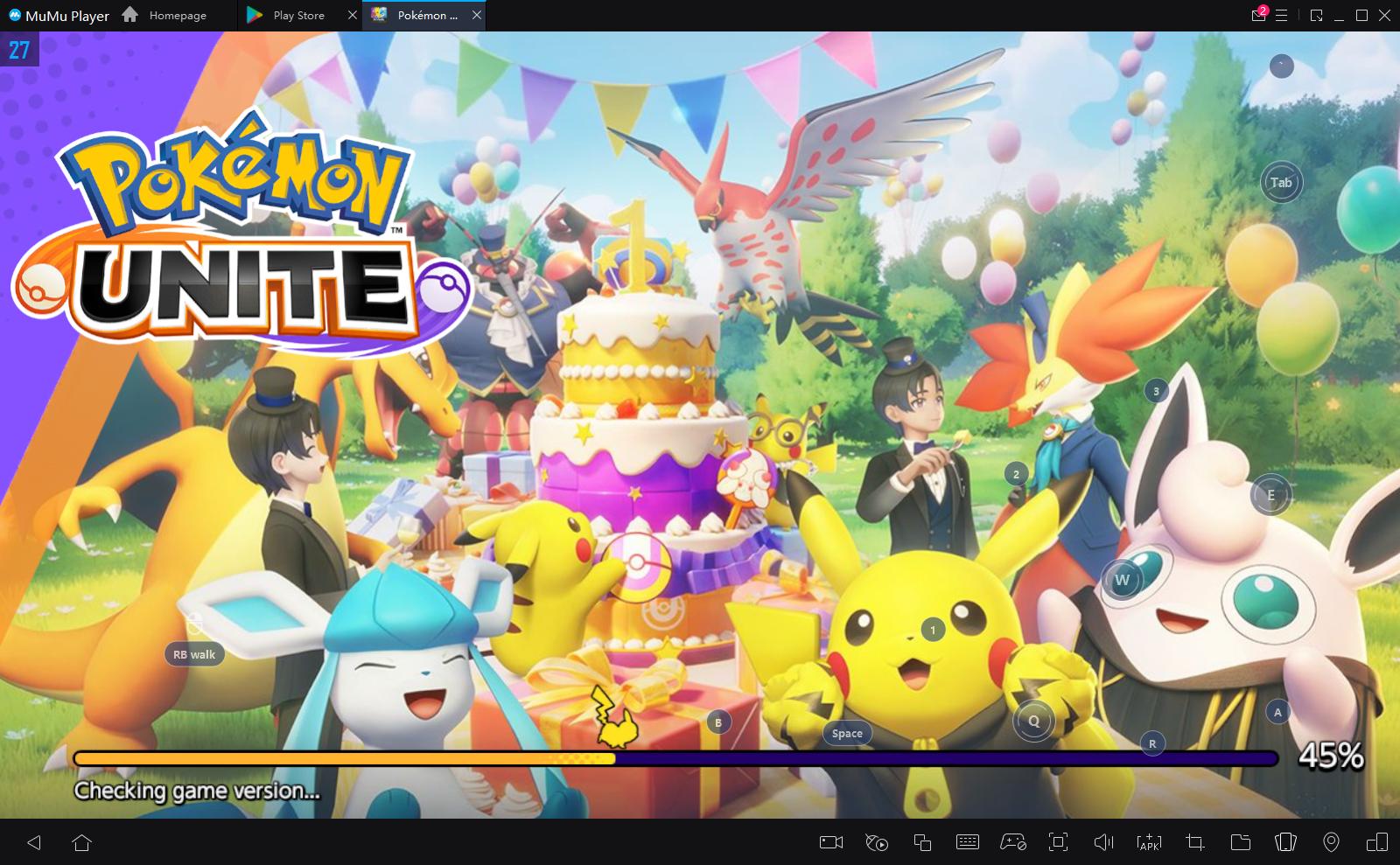Screen dimensions: 1400x865
Task: Click the Tab key mapping overlay
Action: 1281,183
